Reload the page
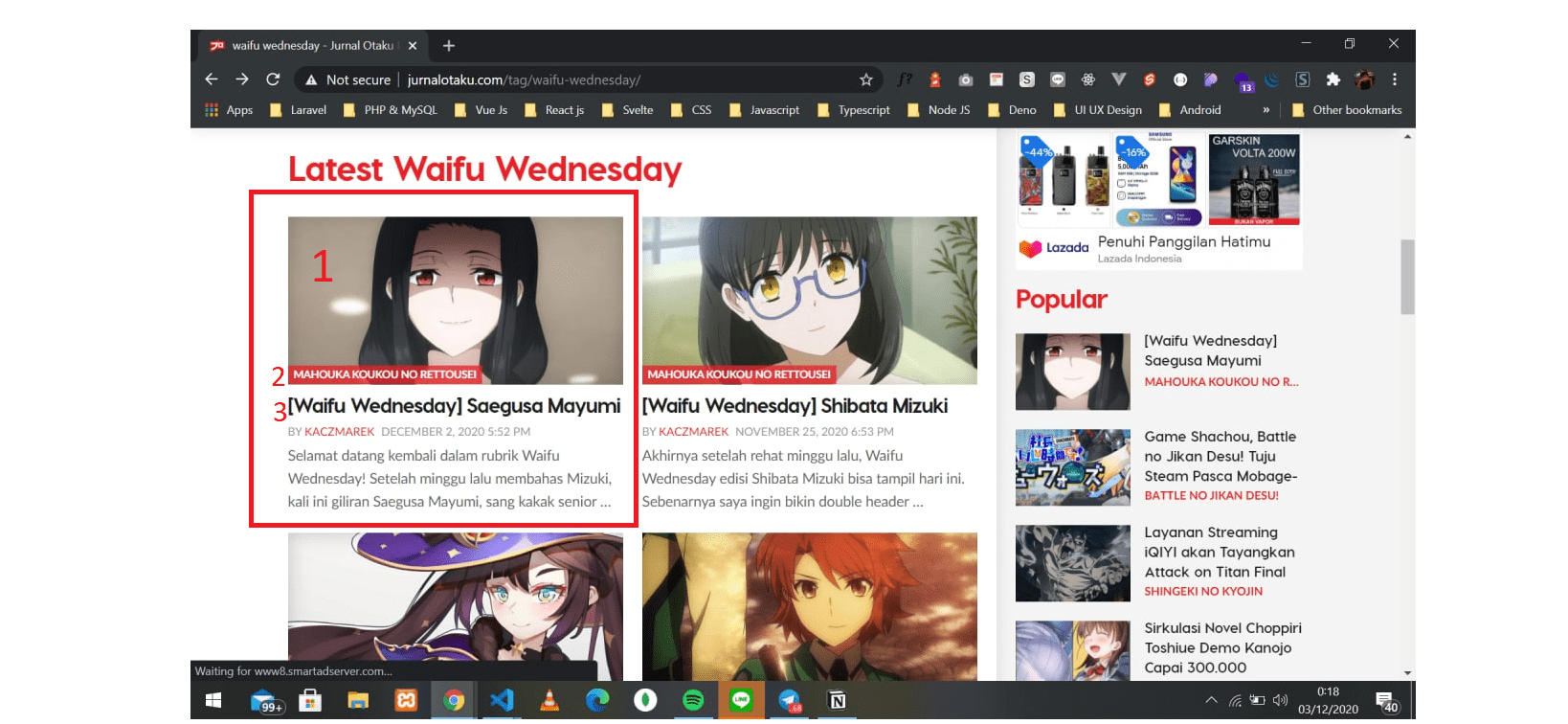 coord(273,79)
